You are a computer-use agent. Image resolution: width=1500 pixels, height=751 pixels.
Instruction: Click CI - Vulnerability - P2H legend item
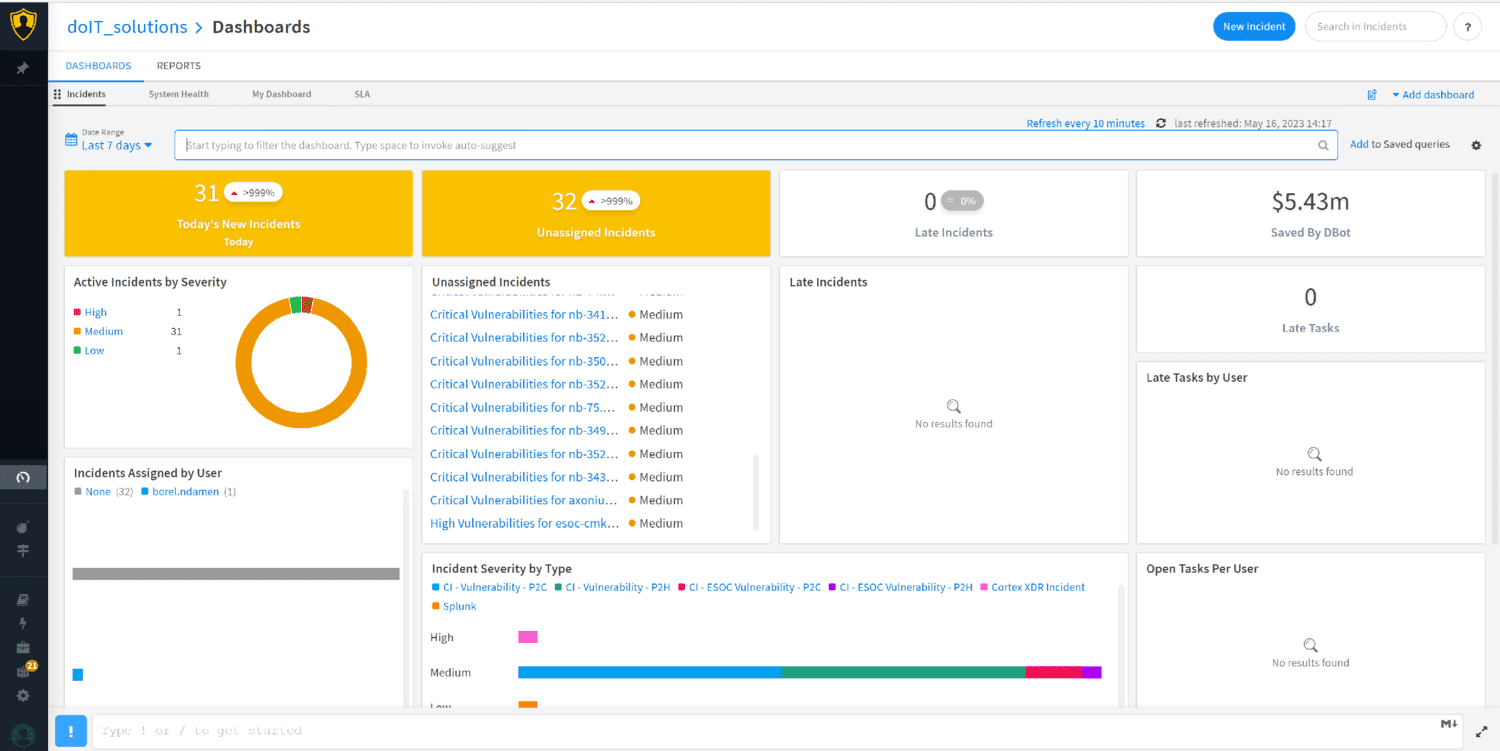[613, 587]
